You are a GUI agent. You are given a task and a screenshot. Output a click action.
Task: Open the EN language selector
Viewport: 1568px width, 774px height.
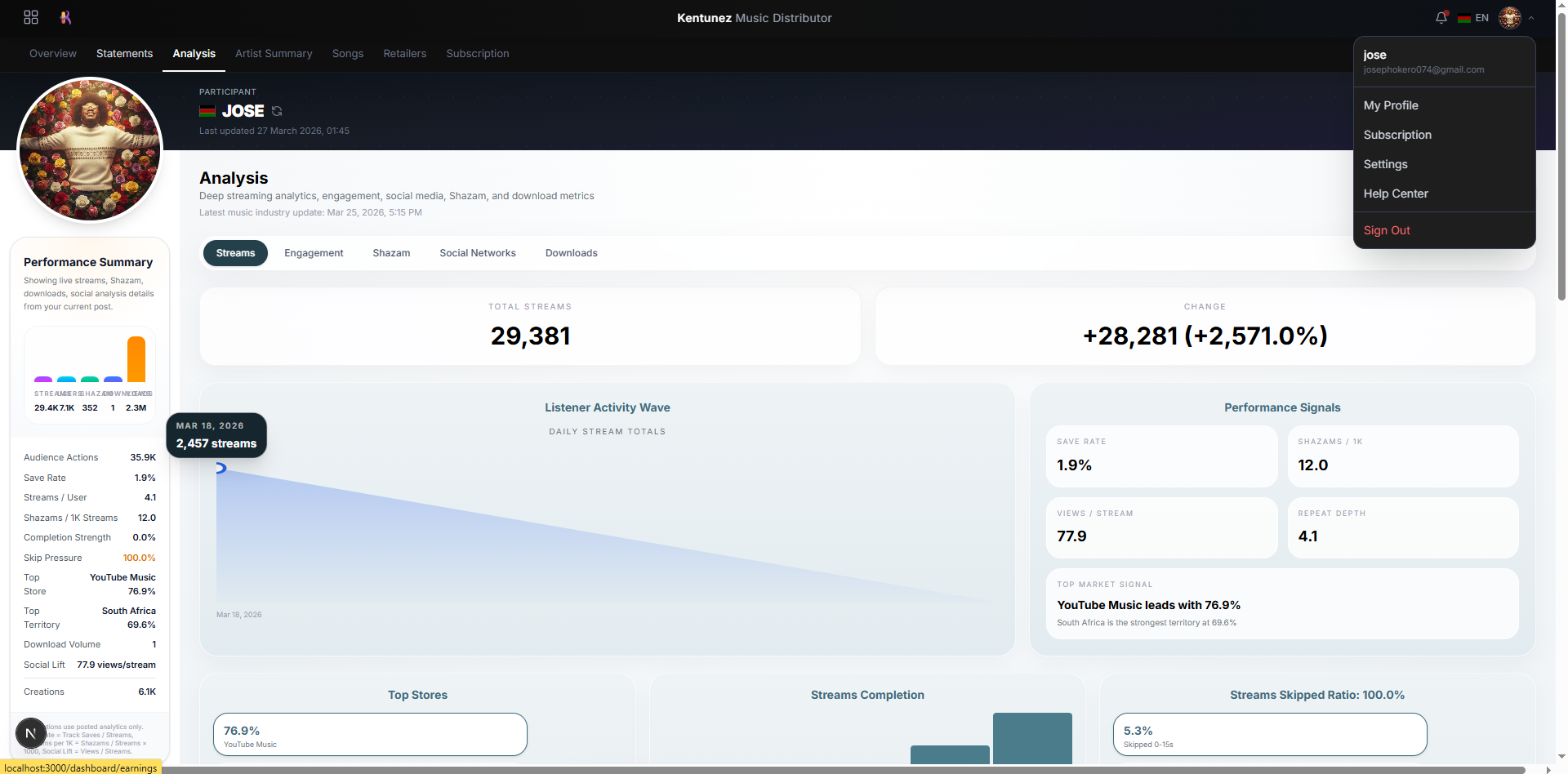(x=1481, y=18)
